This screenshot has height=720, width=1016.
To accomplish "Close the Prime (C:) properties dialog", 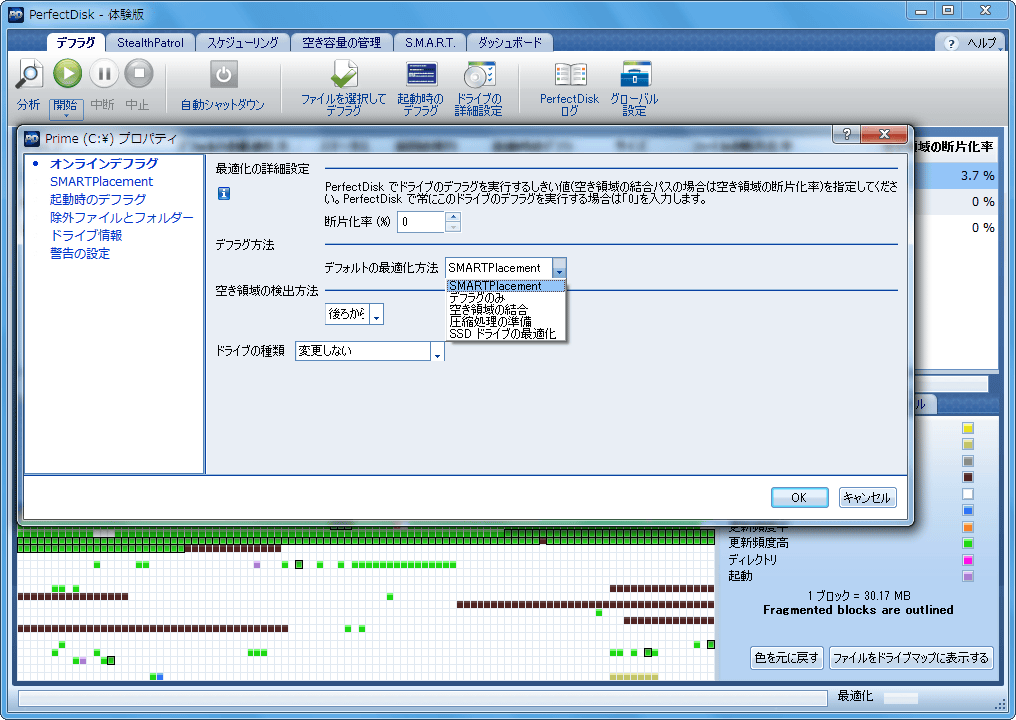I will click(x=884, y=134).
